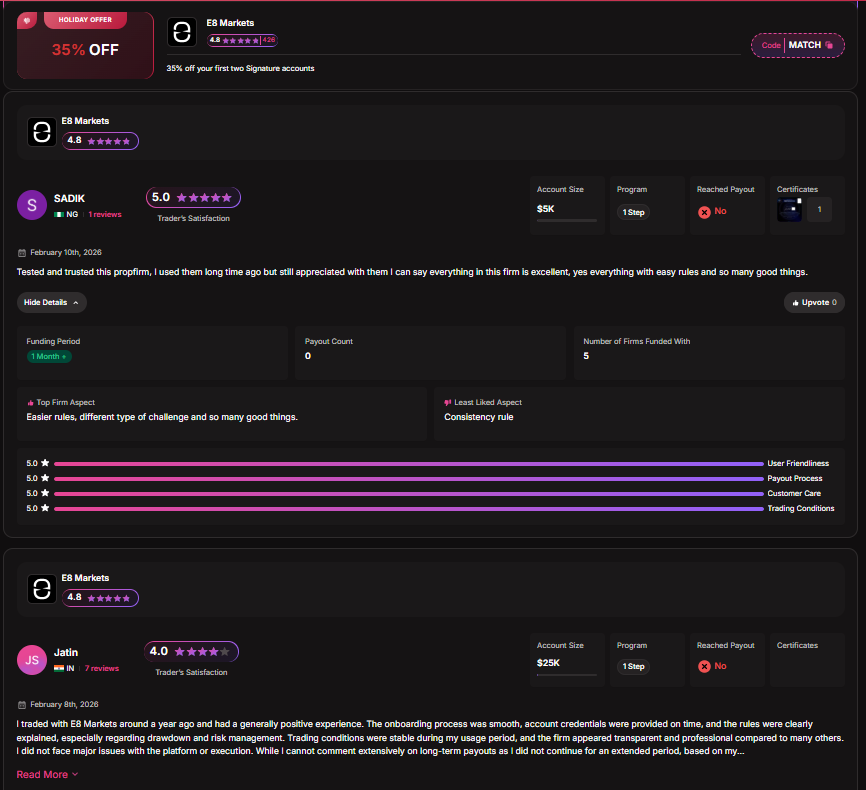Screen dimensions: 866x790
Task: Click the 1 Step program badge for SADIK
Action: (633, 212)
